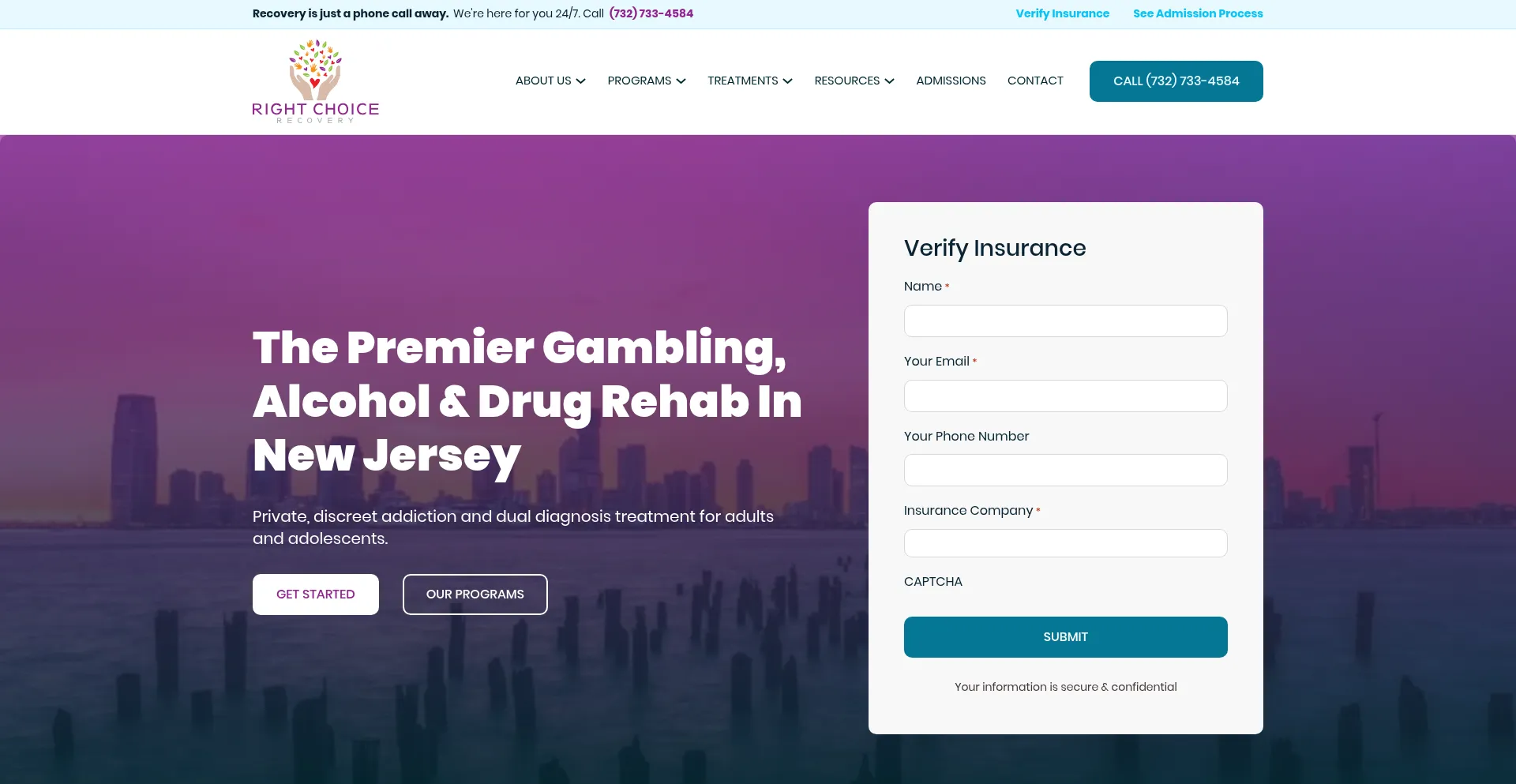
Task: Open the Contact menu item
Action: pos(1035,81)
